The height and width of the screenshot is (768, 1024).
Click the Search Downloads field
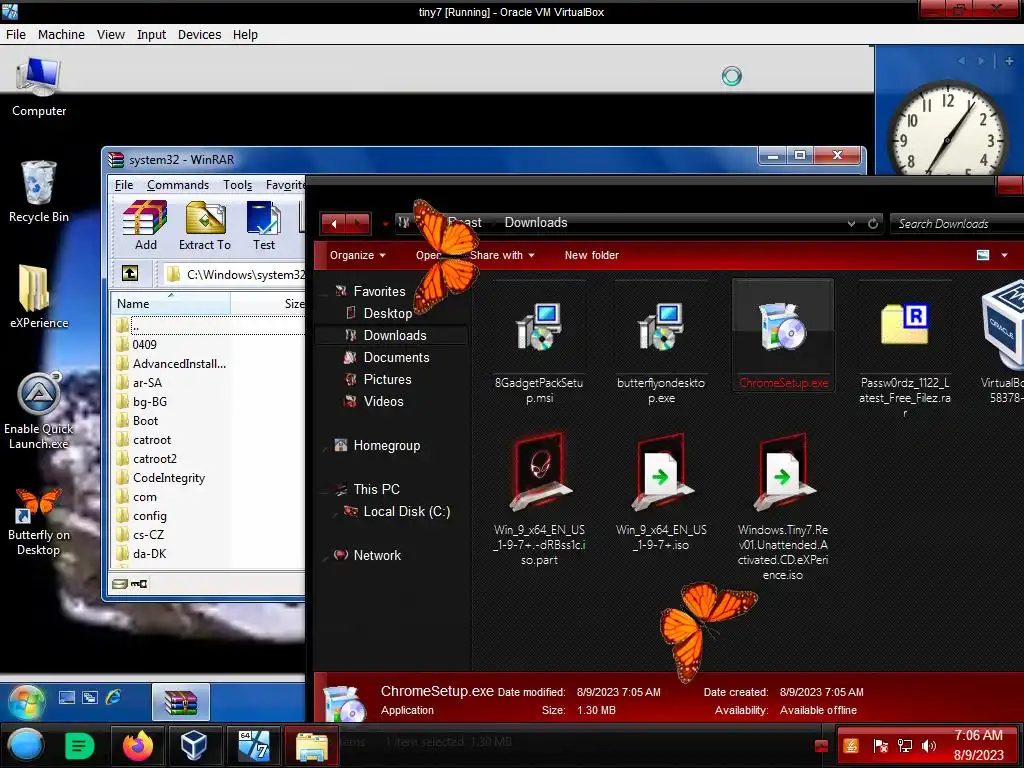click(x=957, y=224)
